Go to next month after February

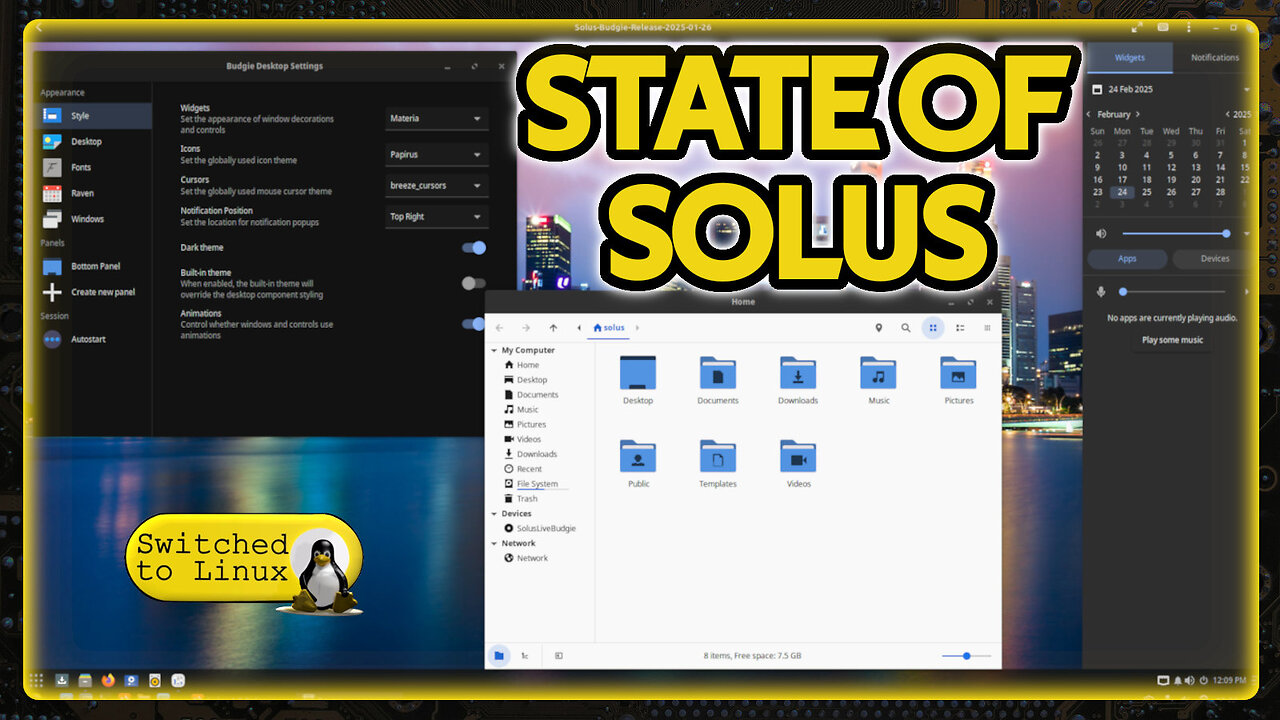[1137, 114]
